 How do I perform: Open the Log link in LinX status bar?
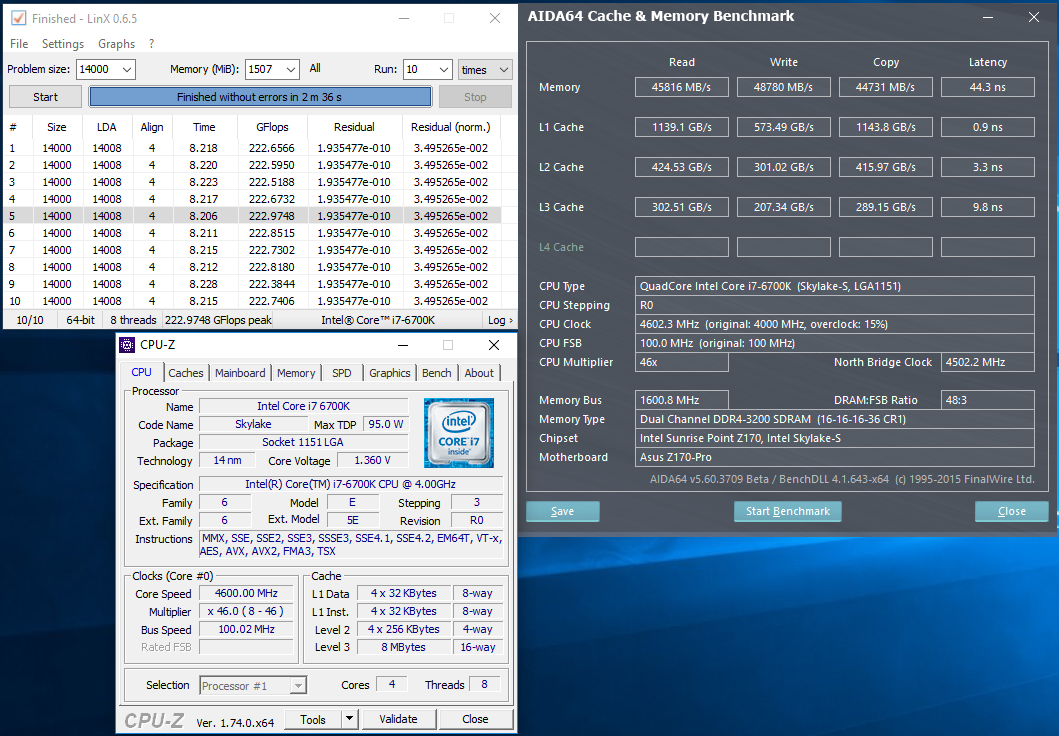coord(500,320)
